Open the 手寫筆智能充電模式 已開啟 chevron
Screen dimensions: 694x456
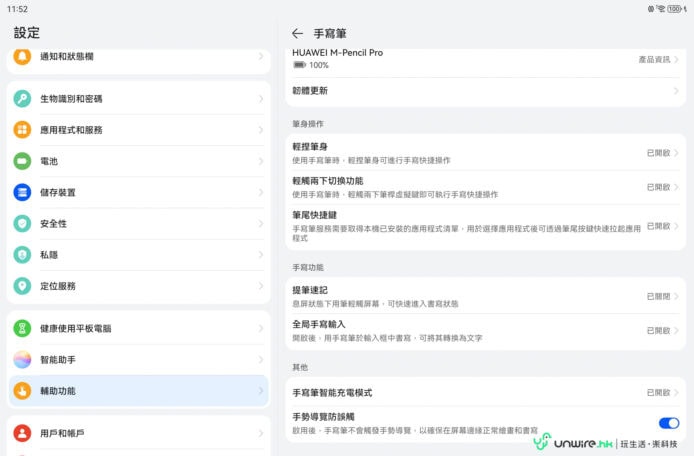(x=676, y=393)
